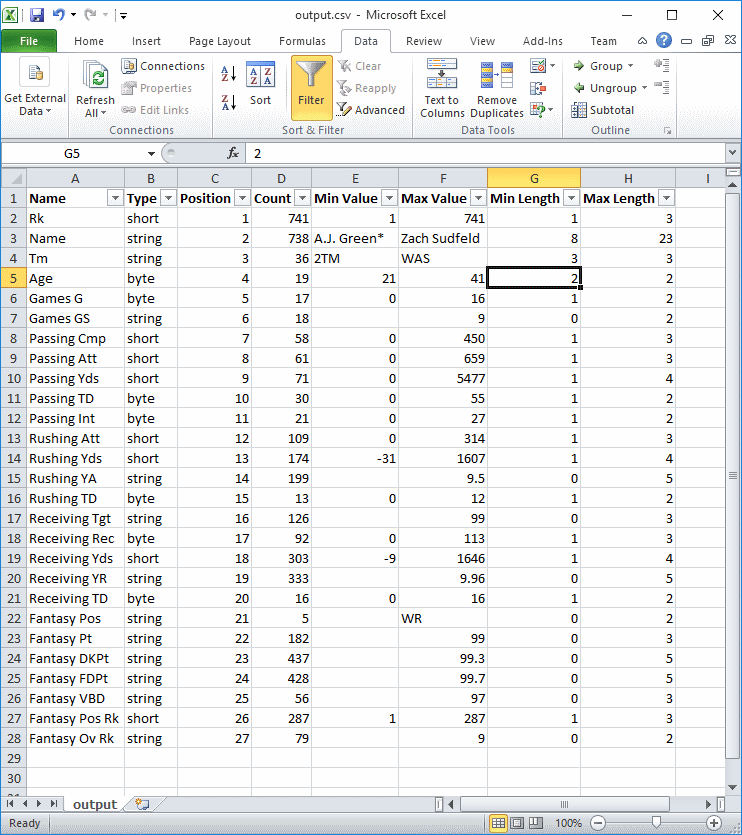Open the Name column filter dropdown
Screen dimensions: 742x835
click(115, 199)
